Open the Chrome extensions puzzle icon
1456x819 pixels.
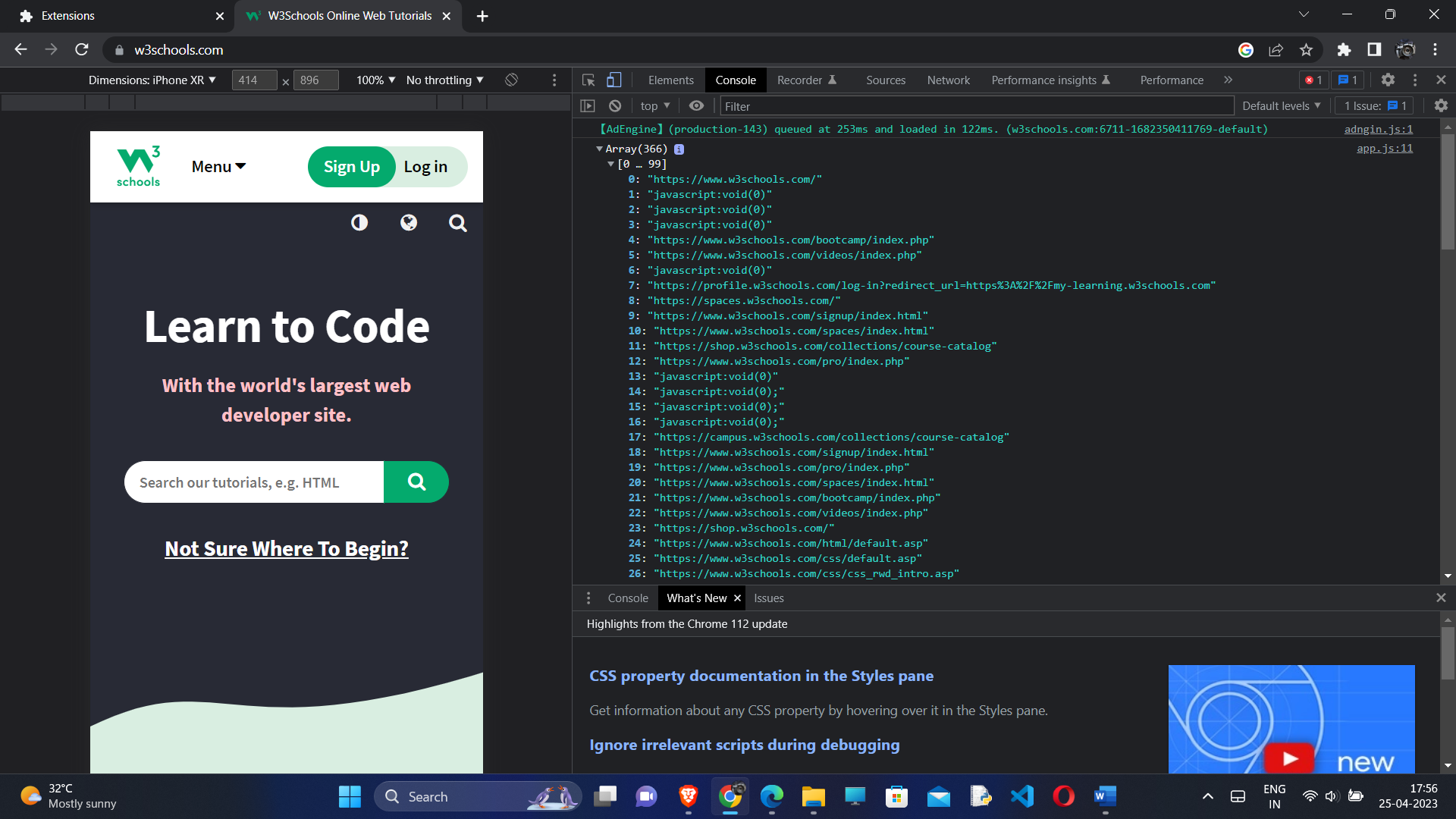pyautogui.click(x=1344, y=49)
